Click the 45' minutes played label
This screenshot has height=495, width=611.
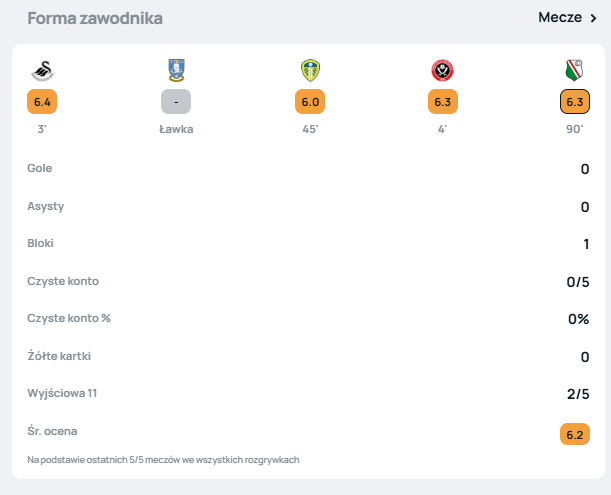point(310,130)
